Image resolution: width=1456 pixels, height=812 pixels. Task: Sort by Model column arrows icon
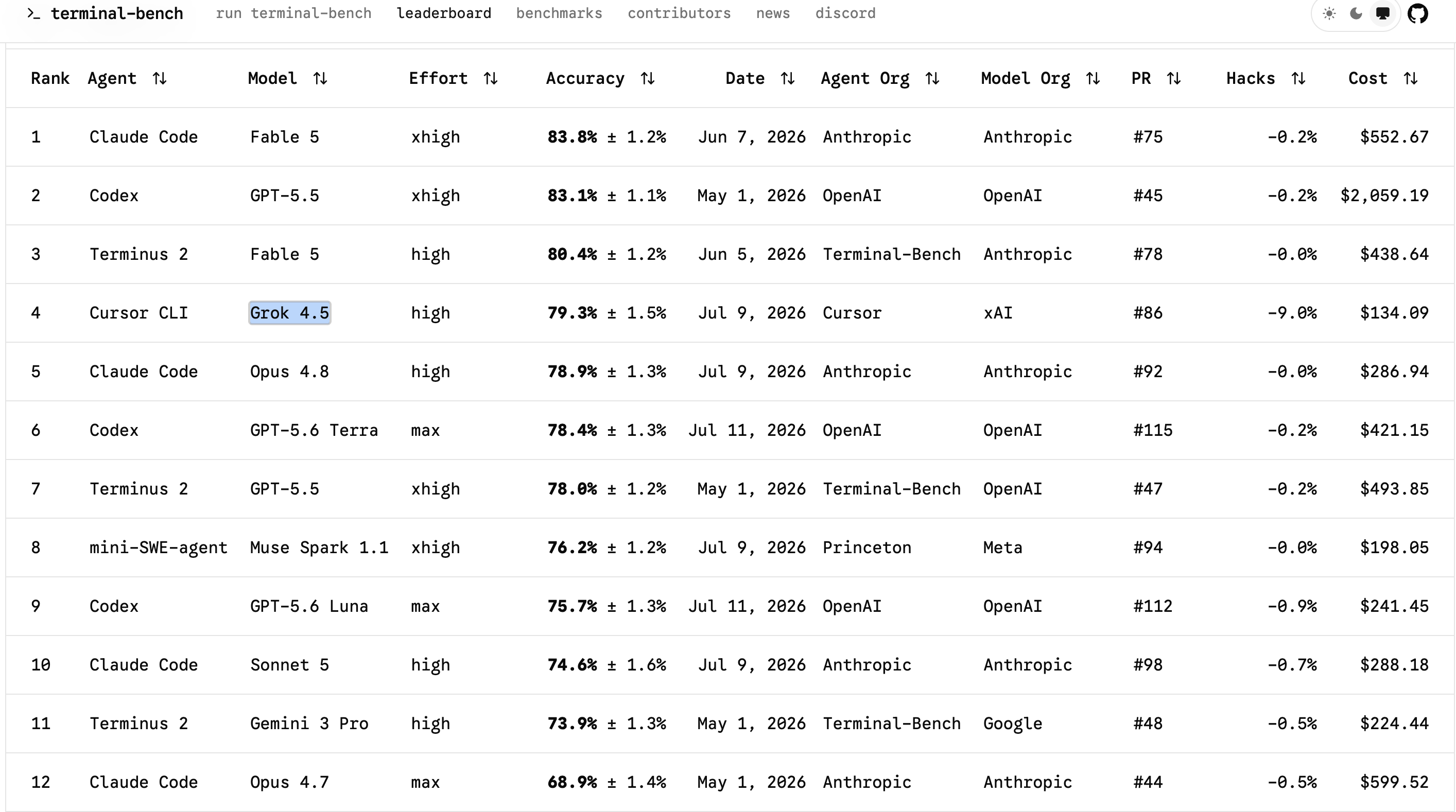pos(320,79)
